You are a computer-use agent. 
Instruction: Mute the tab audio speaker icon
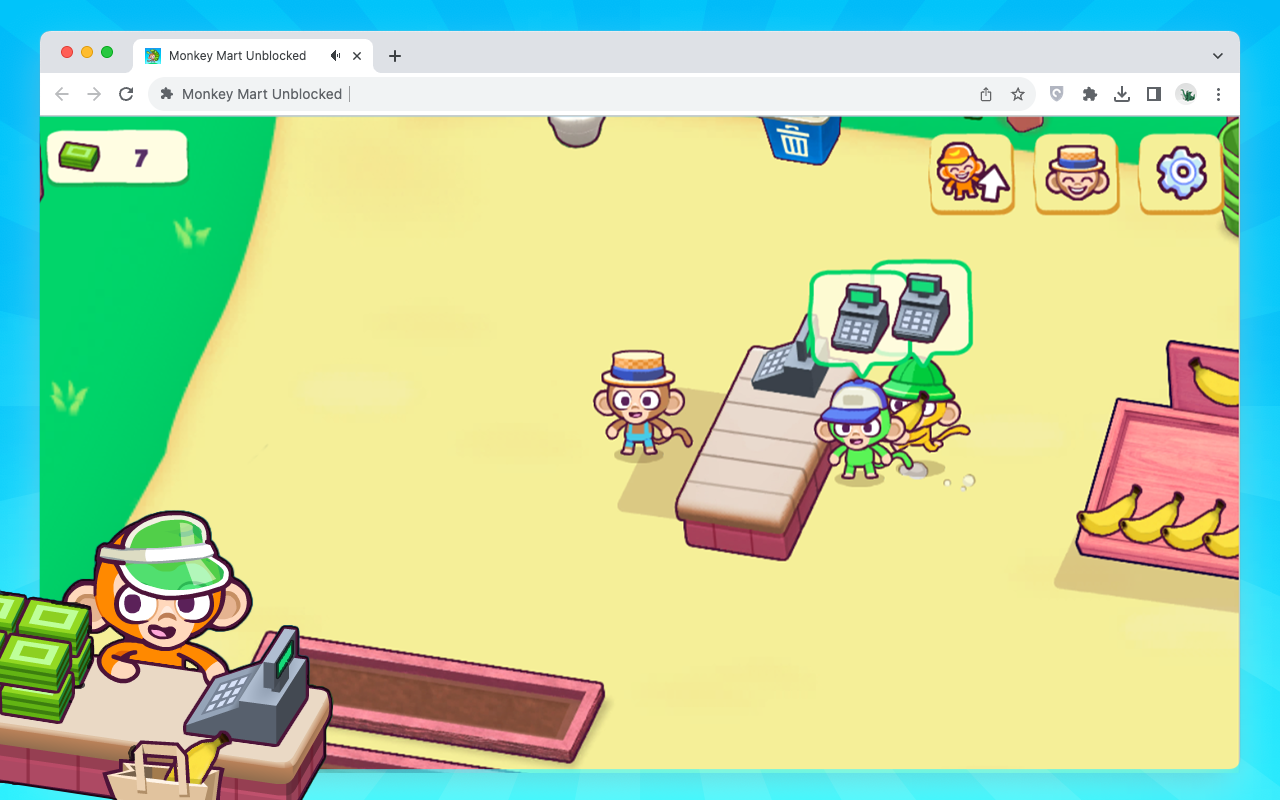point(336,56)
